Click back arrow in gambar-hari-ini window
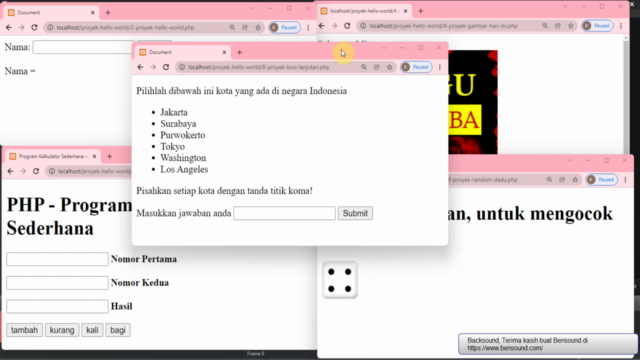 coord(322,26)
